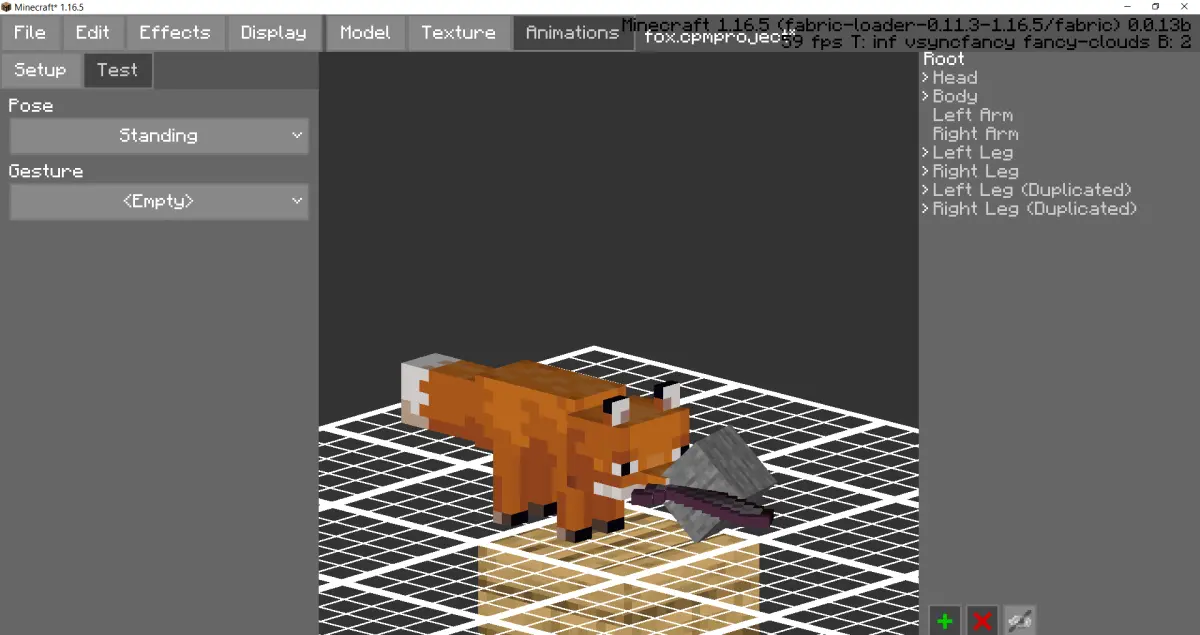Select the Root element in tree

click(944, 59)
